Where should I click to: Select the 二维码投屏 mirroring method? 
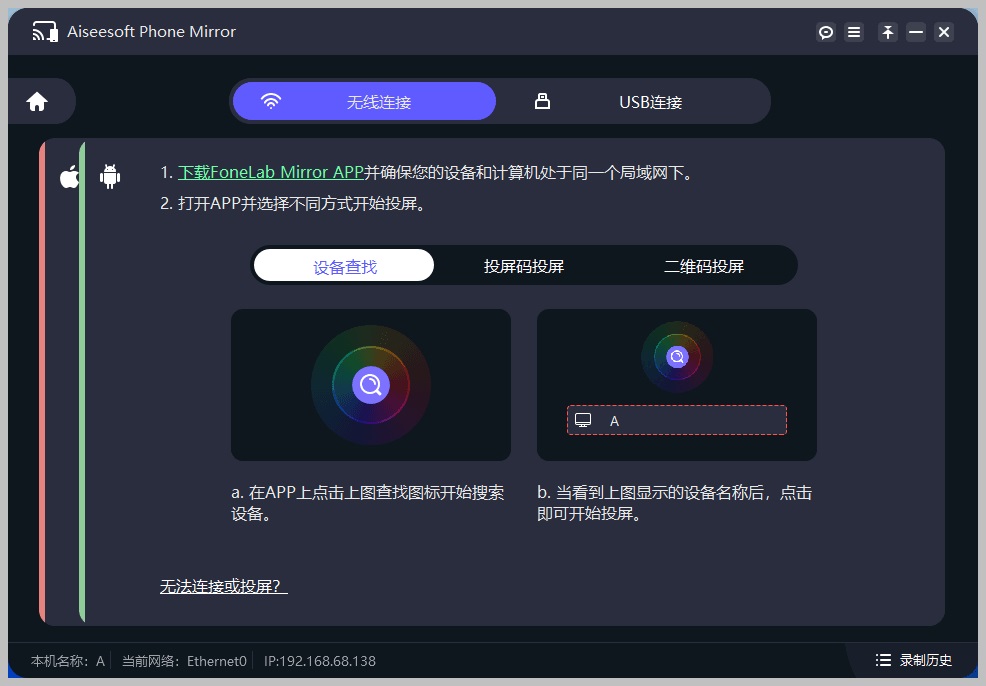pos(704,266)
